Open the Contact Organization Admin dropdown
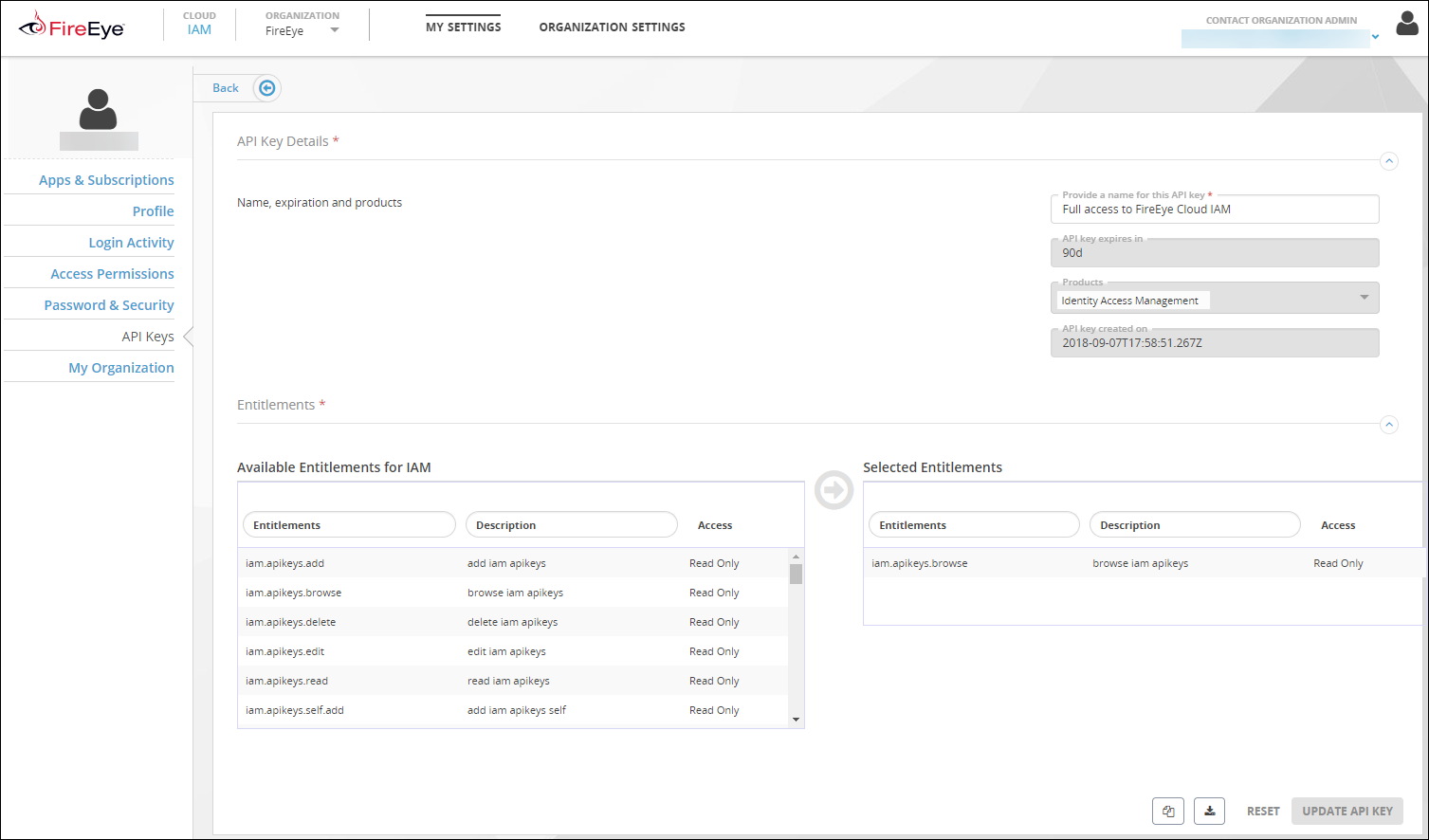 (x=1376, y=38)
